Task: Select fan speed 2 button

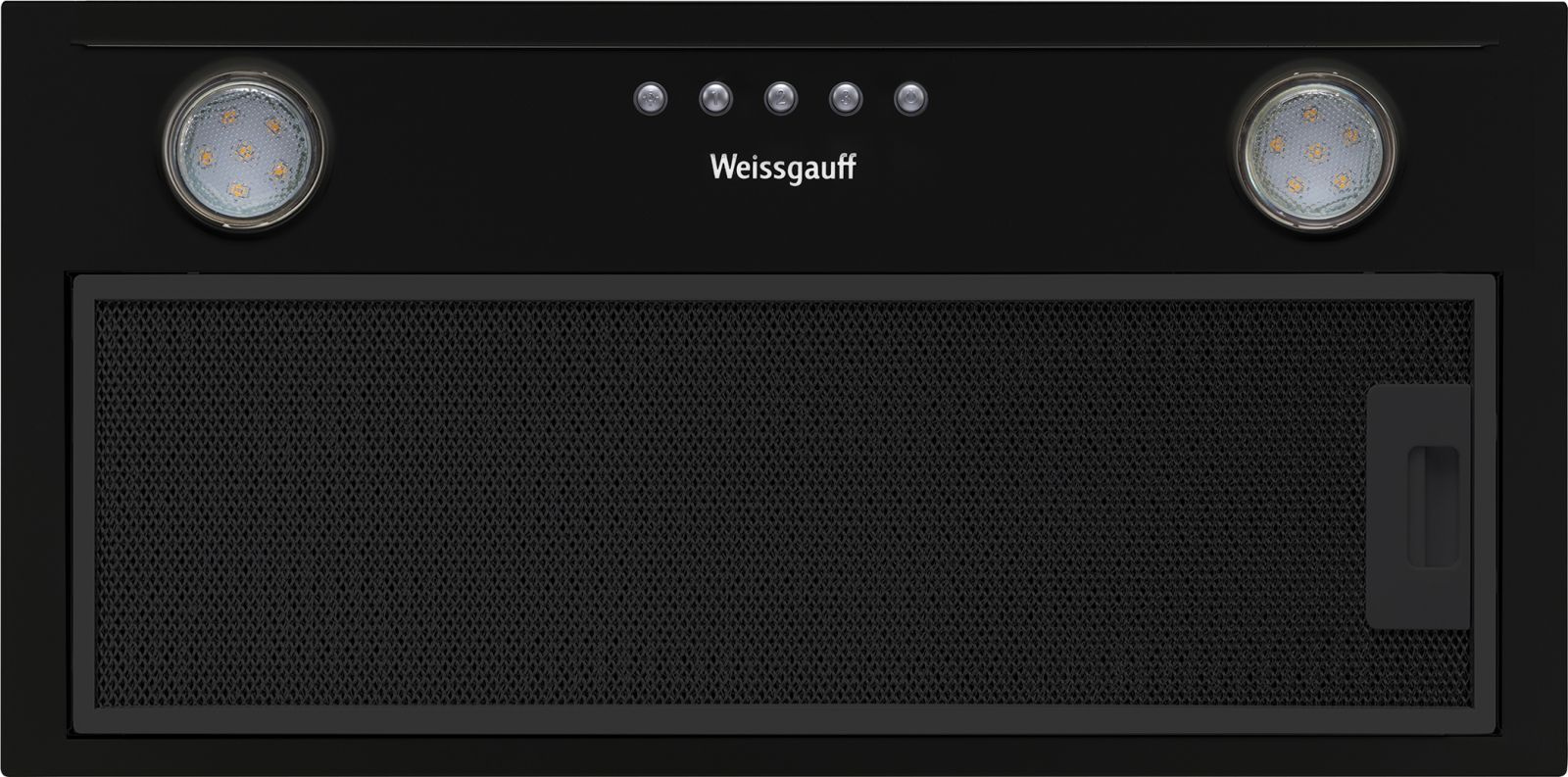Action: pos(780,98)
